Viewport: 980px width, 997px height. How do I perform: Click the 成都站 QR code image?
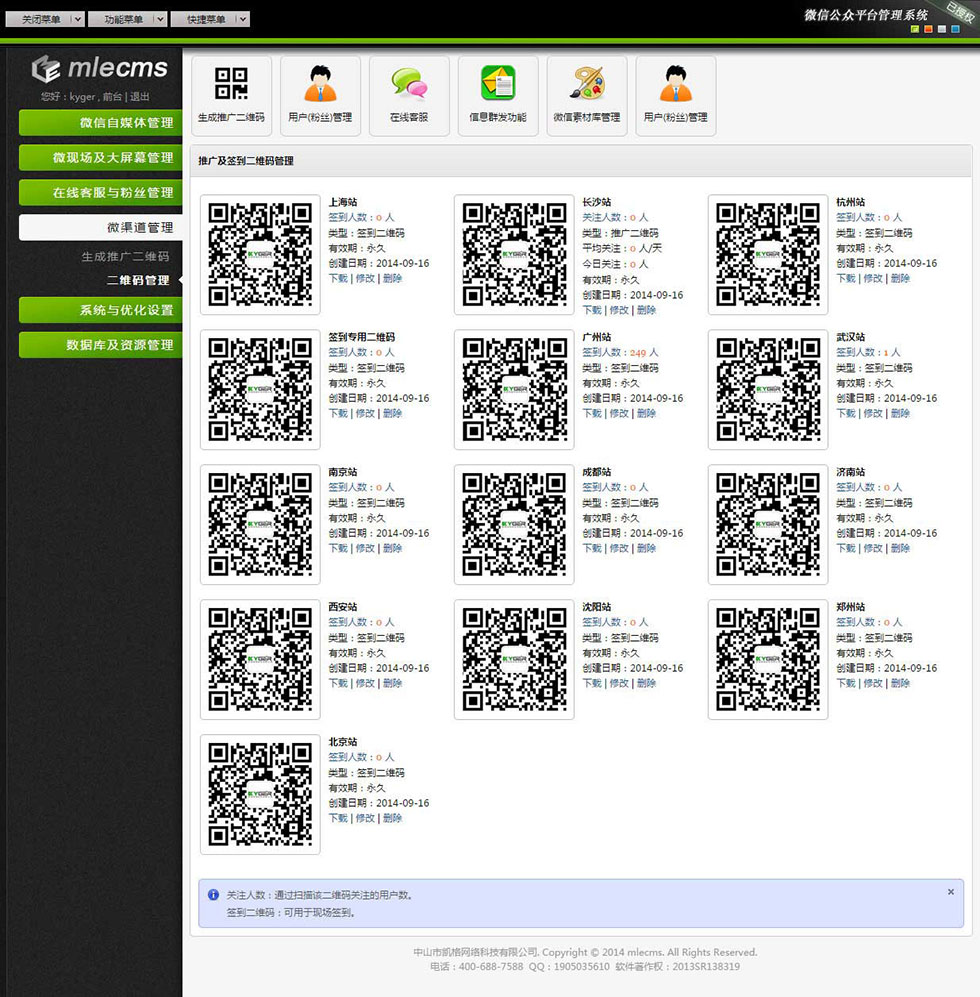coord(514,524)
